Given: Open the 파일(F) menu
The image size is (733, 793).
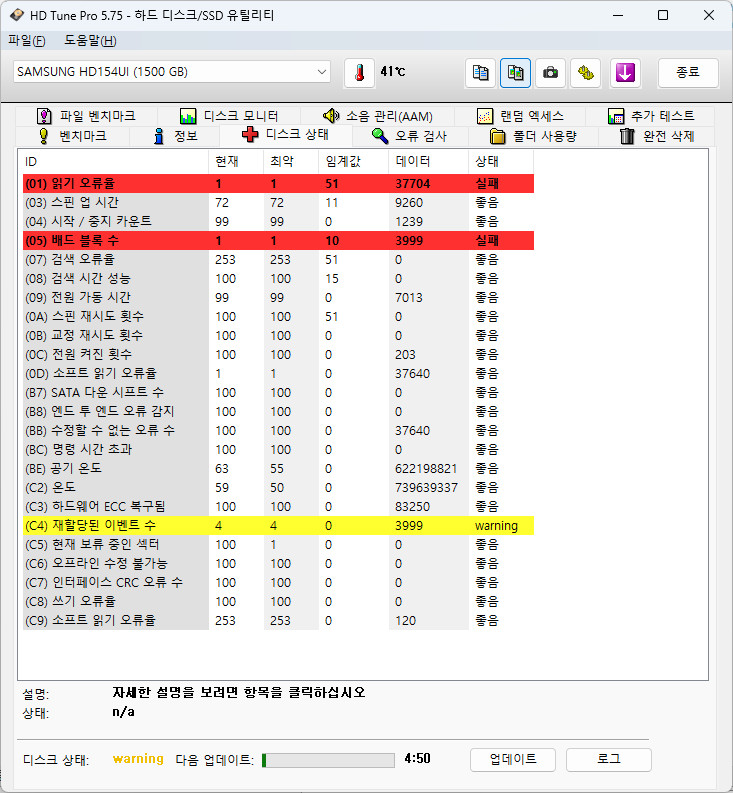Looking at the screenshot, I should click(x=27, y=40).
